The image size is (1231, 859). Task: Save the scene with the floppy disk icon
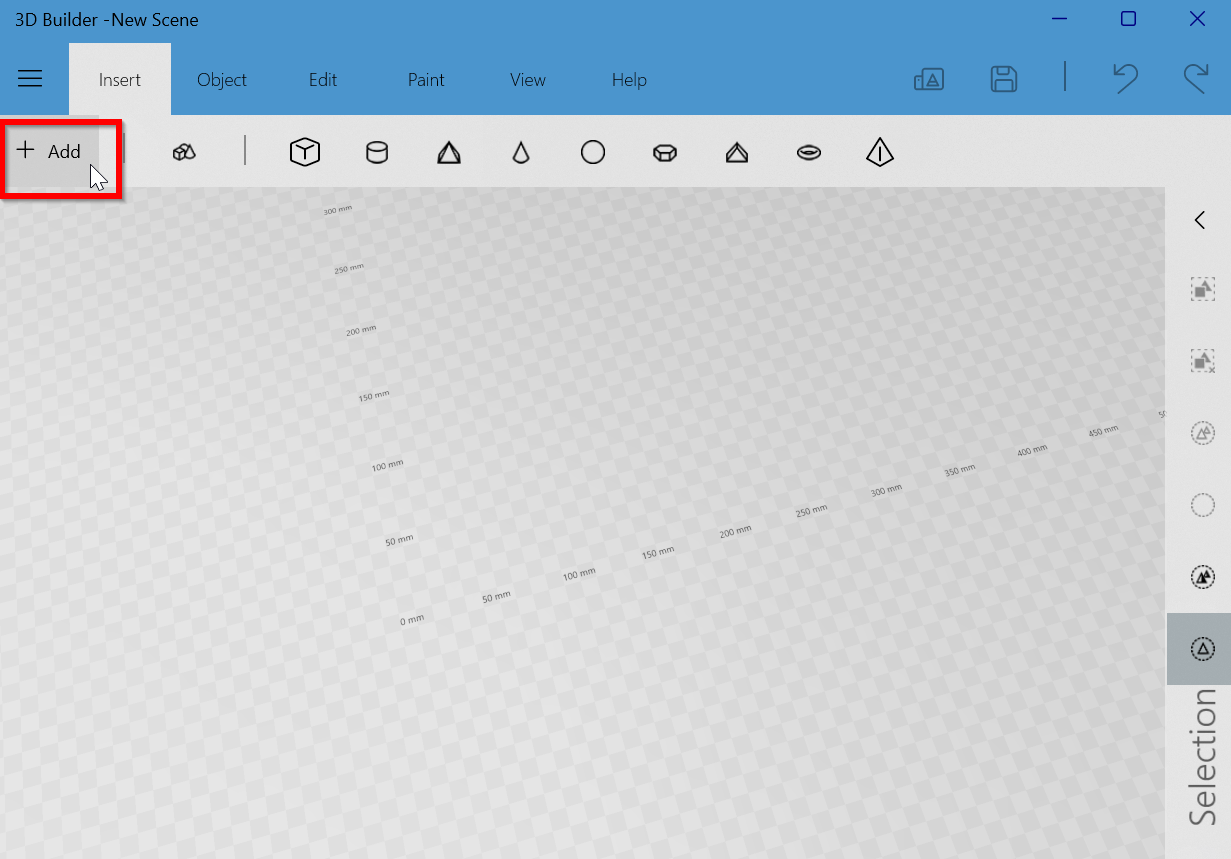[x=1004, y=80]
